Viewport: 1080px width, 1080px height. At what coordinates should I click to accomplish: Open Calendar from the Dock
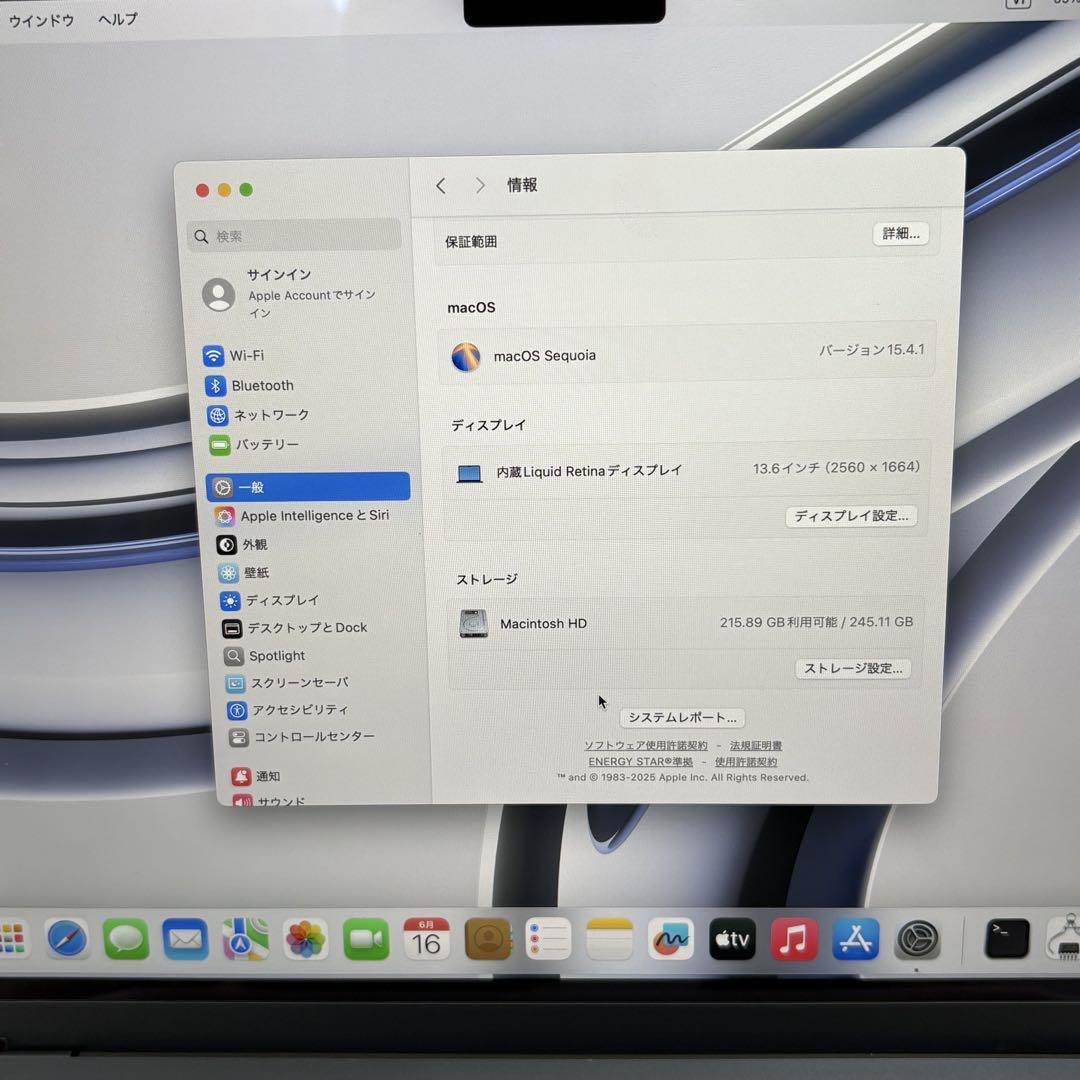pyautogui.click(x=426, y=939)
